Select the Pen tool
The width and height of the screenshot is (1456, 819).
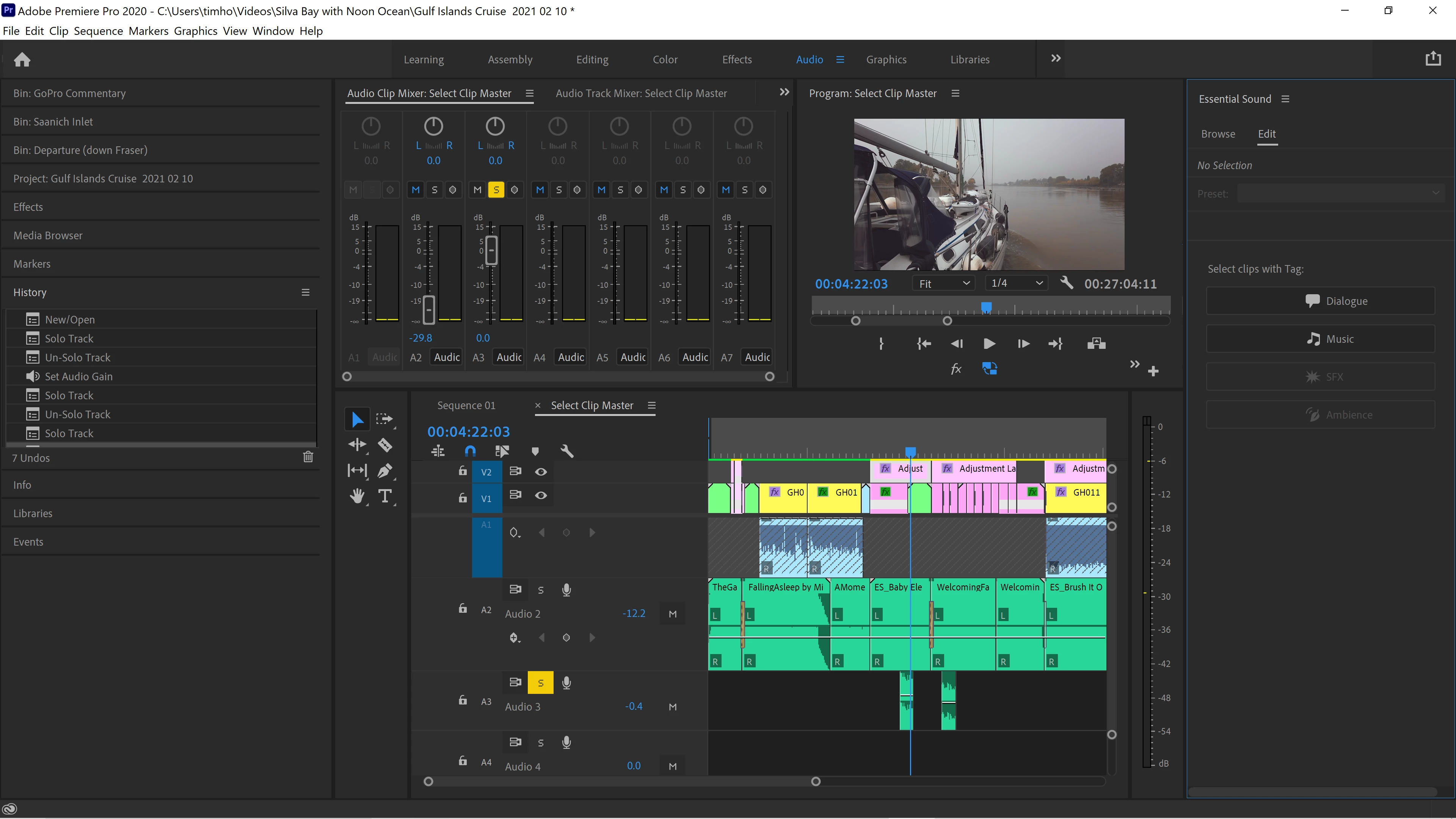[385, 470]
